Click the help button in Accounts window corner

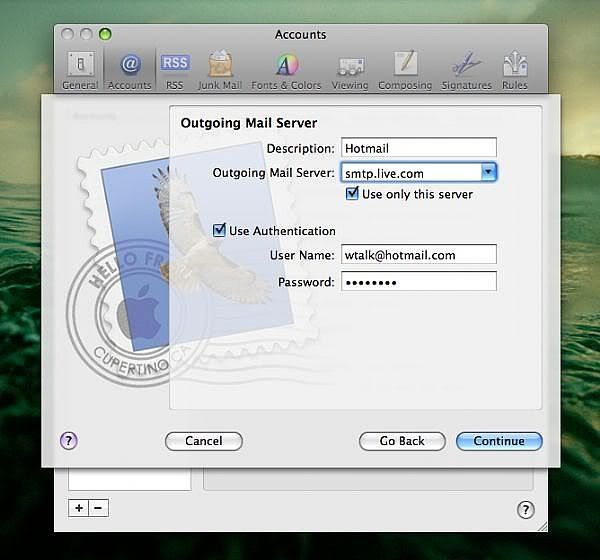[x=526, y=509]
